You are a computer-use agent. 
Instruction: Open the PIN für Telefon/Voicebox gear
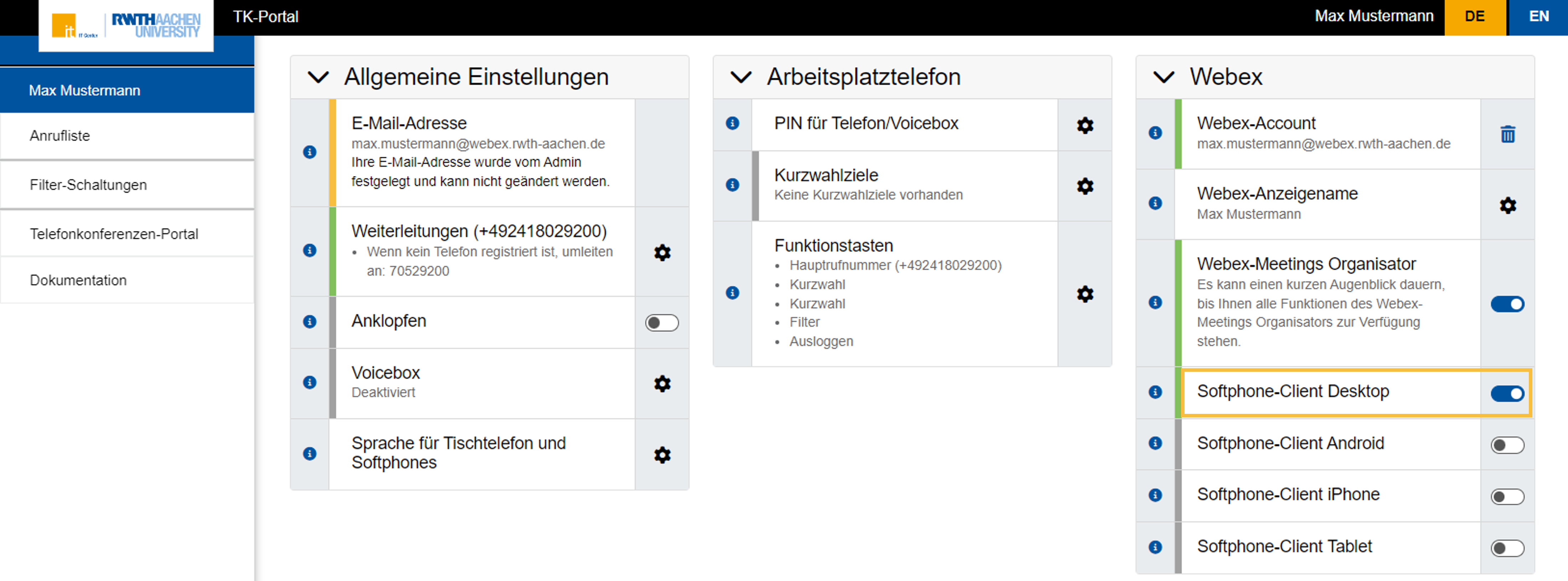[x=1085, y=125]
